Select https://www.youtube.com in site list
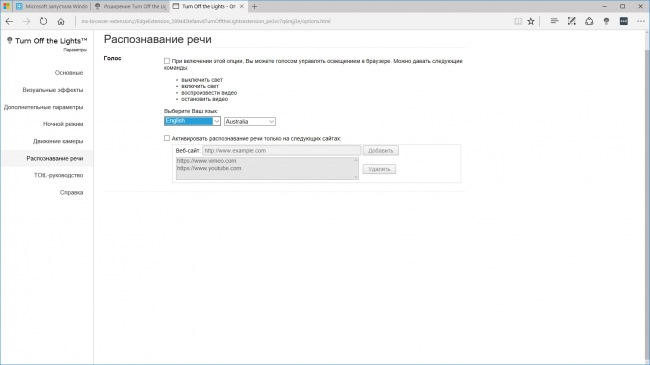The width and height of the screenshot is (650, 365). (x=209, y=168)
